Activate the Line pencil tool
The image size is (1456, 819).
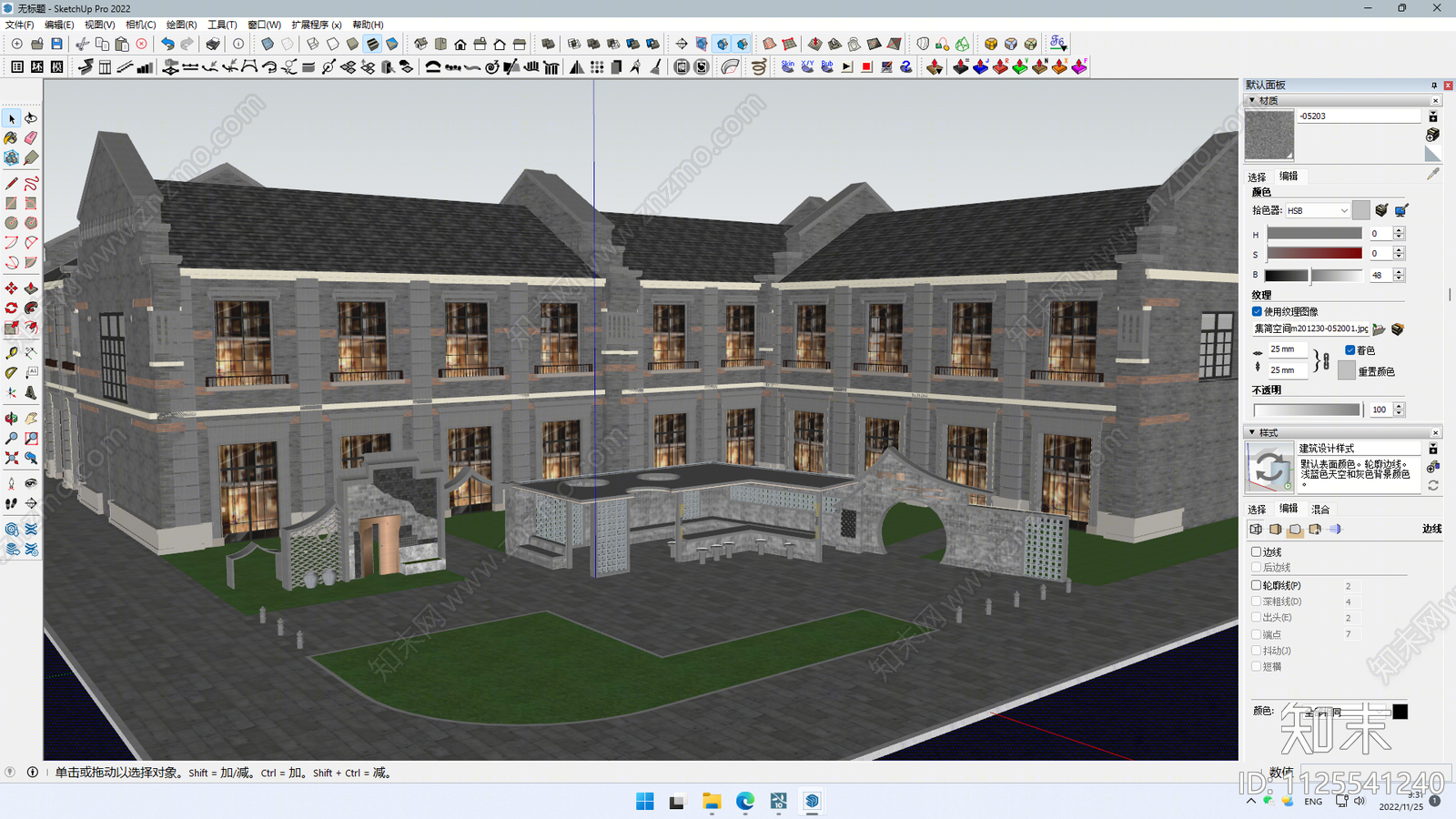pos(12,184)
